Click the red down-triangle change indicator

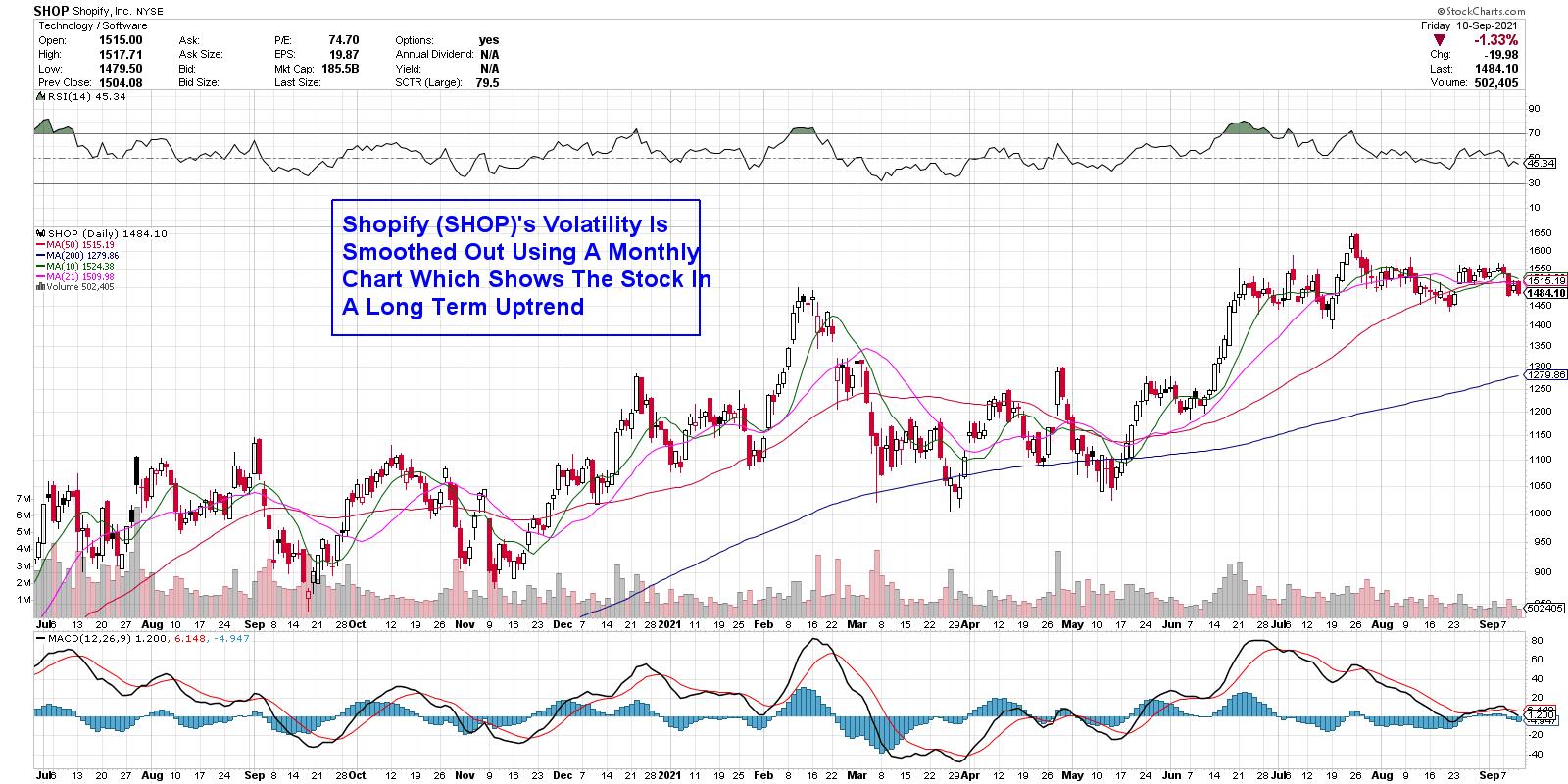1438,40
